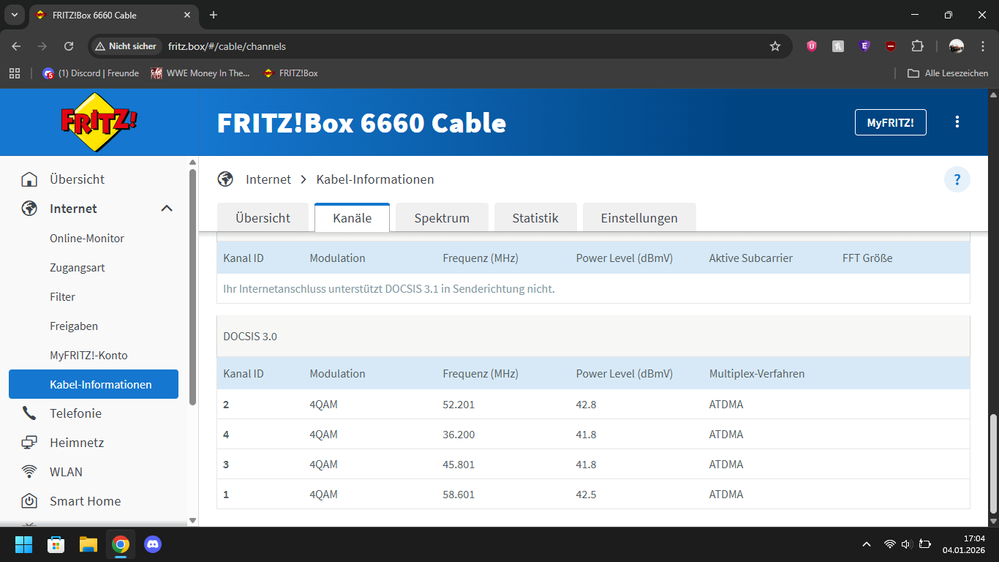
Task: Click the Internet globe icon in sidebar
Action: click(29, 208)
